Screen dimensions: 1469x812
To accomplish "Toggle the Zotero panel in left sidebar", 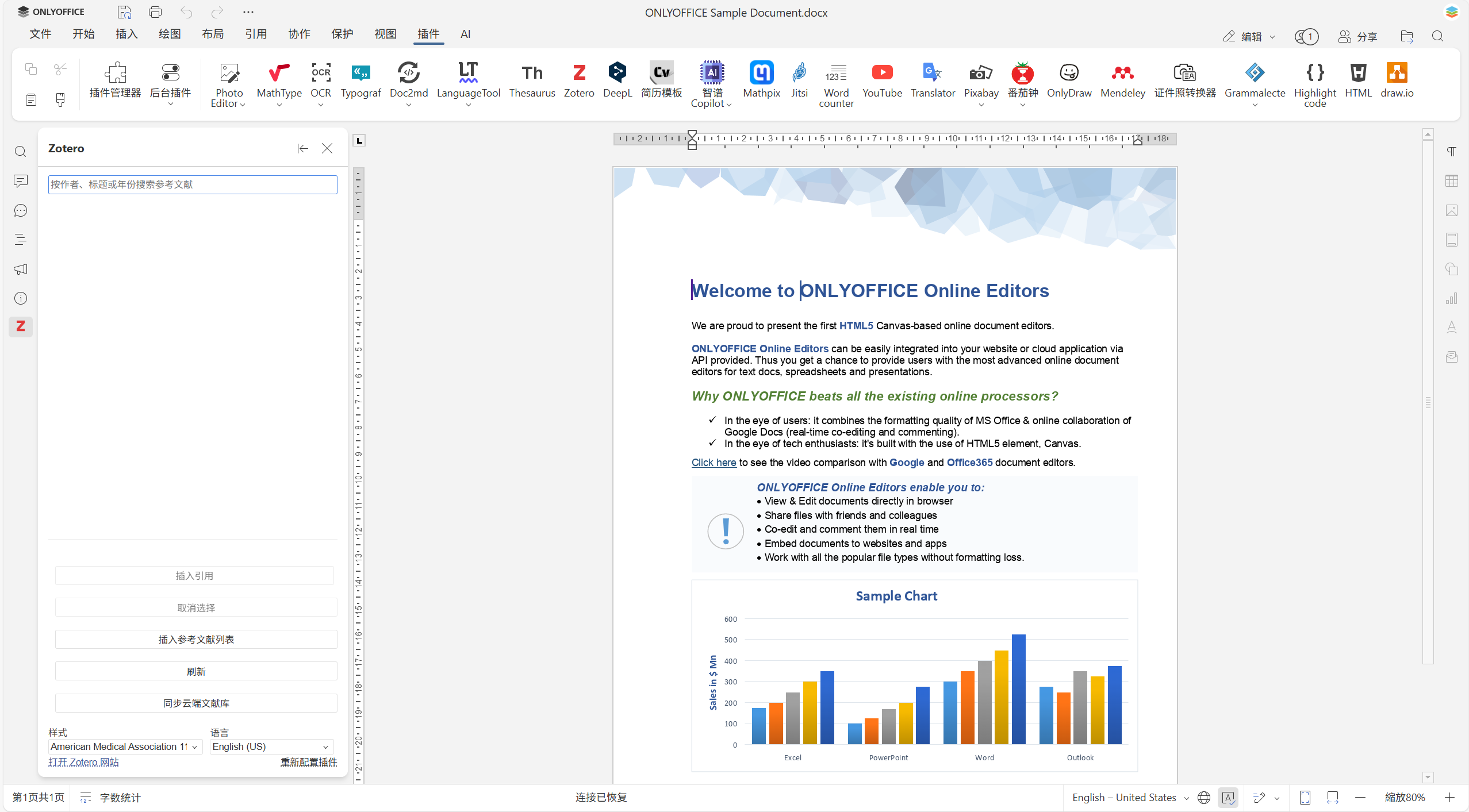I will tap(21, 326).
